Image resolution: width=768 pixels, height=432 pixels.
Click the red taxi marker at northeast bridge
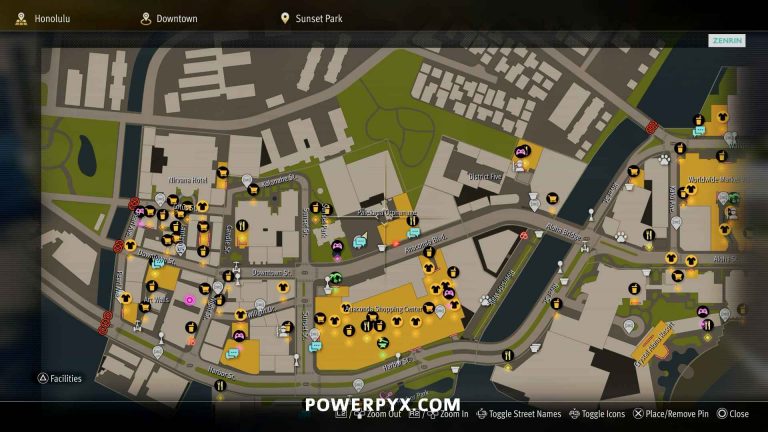651,128
